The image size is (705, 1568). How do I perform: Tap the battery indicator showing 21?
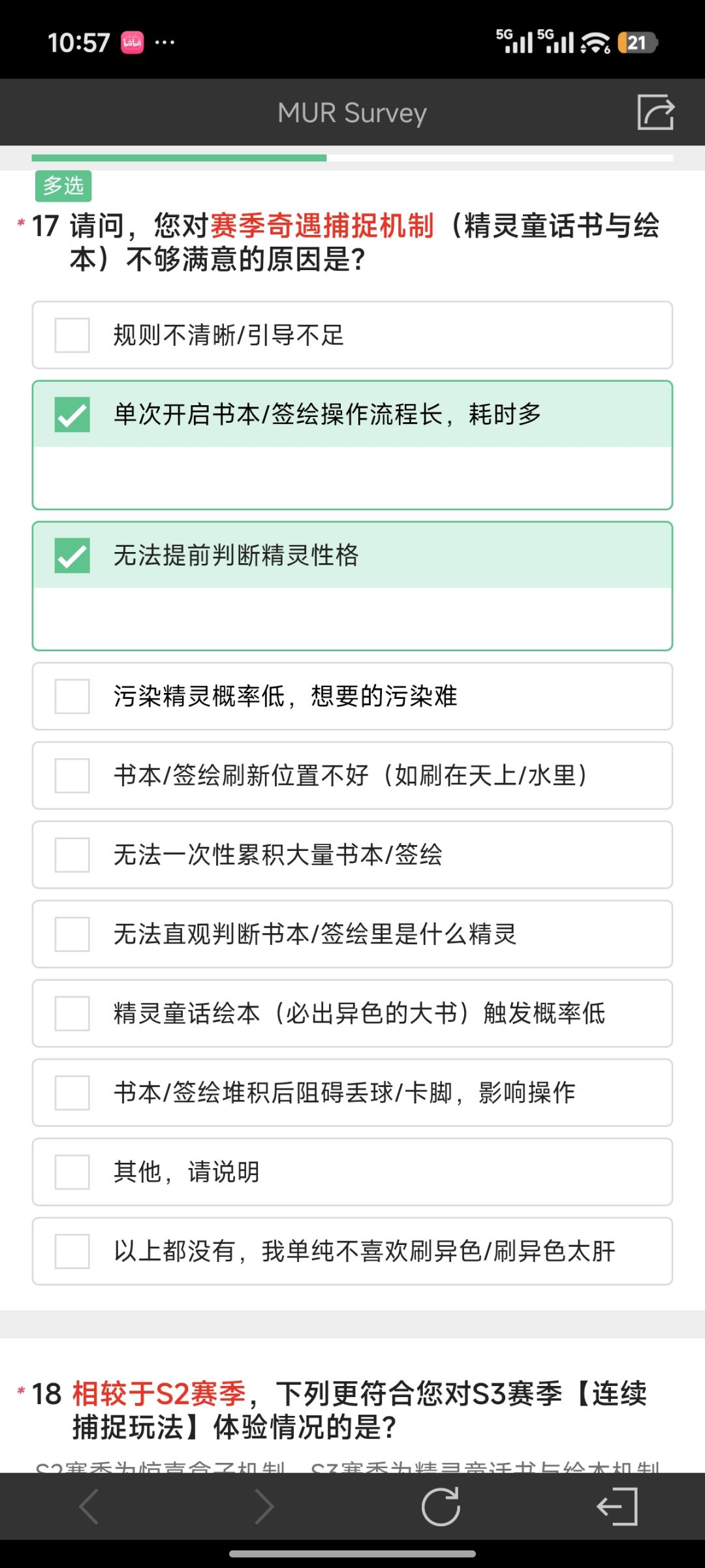tap(637, 43)
